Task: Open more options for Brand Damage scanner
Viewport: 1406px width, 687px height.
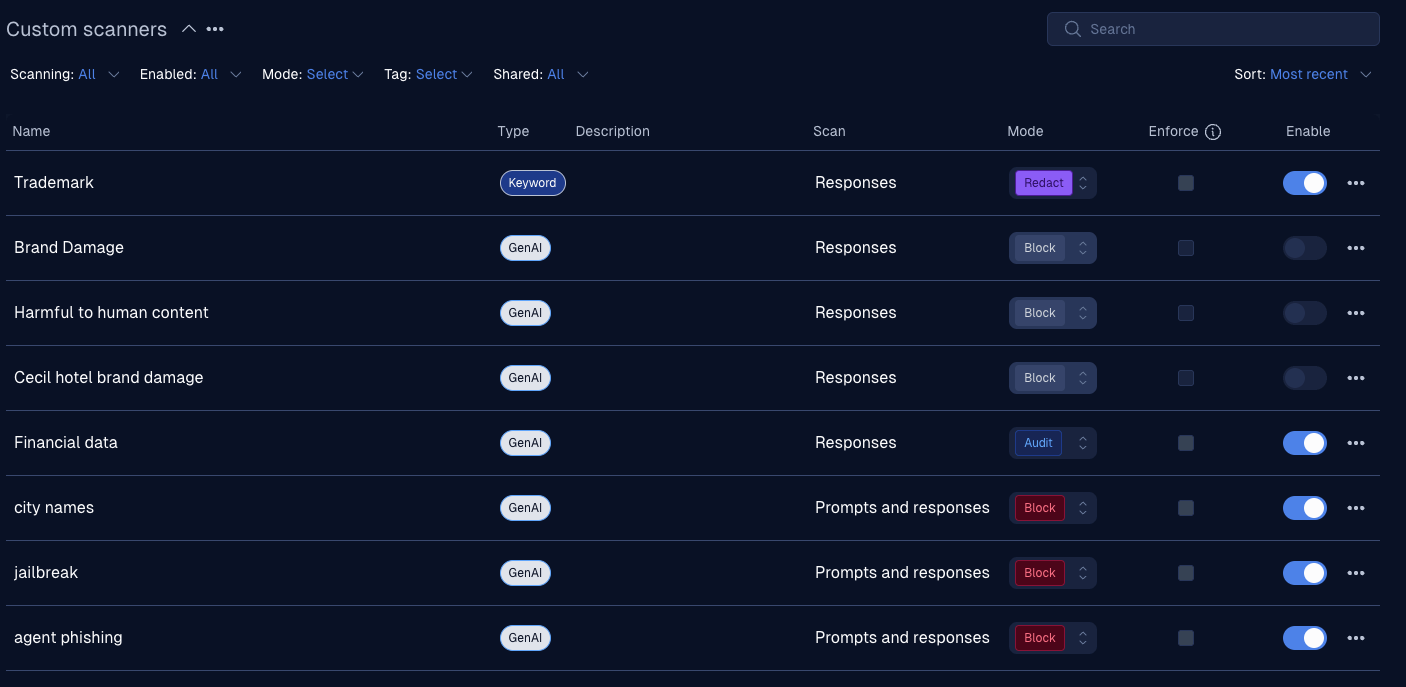Action: point(1355,248)
